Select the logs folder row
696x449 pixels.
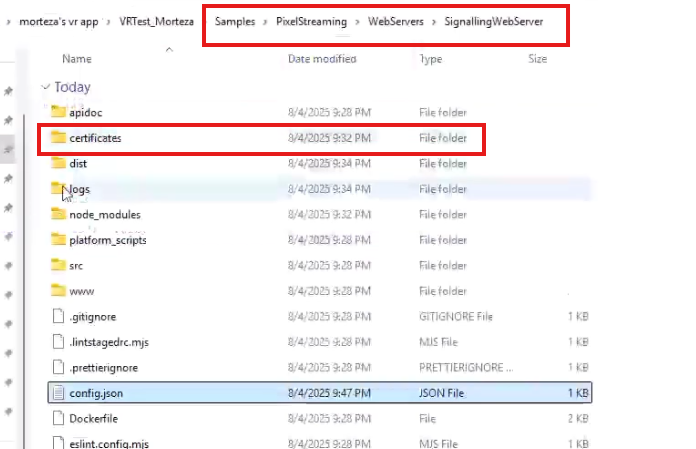[300, 189]
